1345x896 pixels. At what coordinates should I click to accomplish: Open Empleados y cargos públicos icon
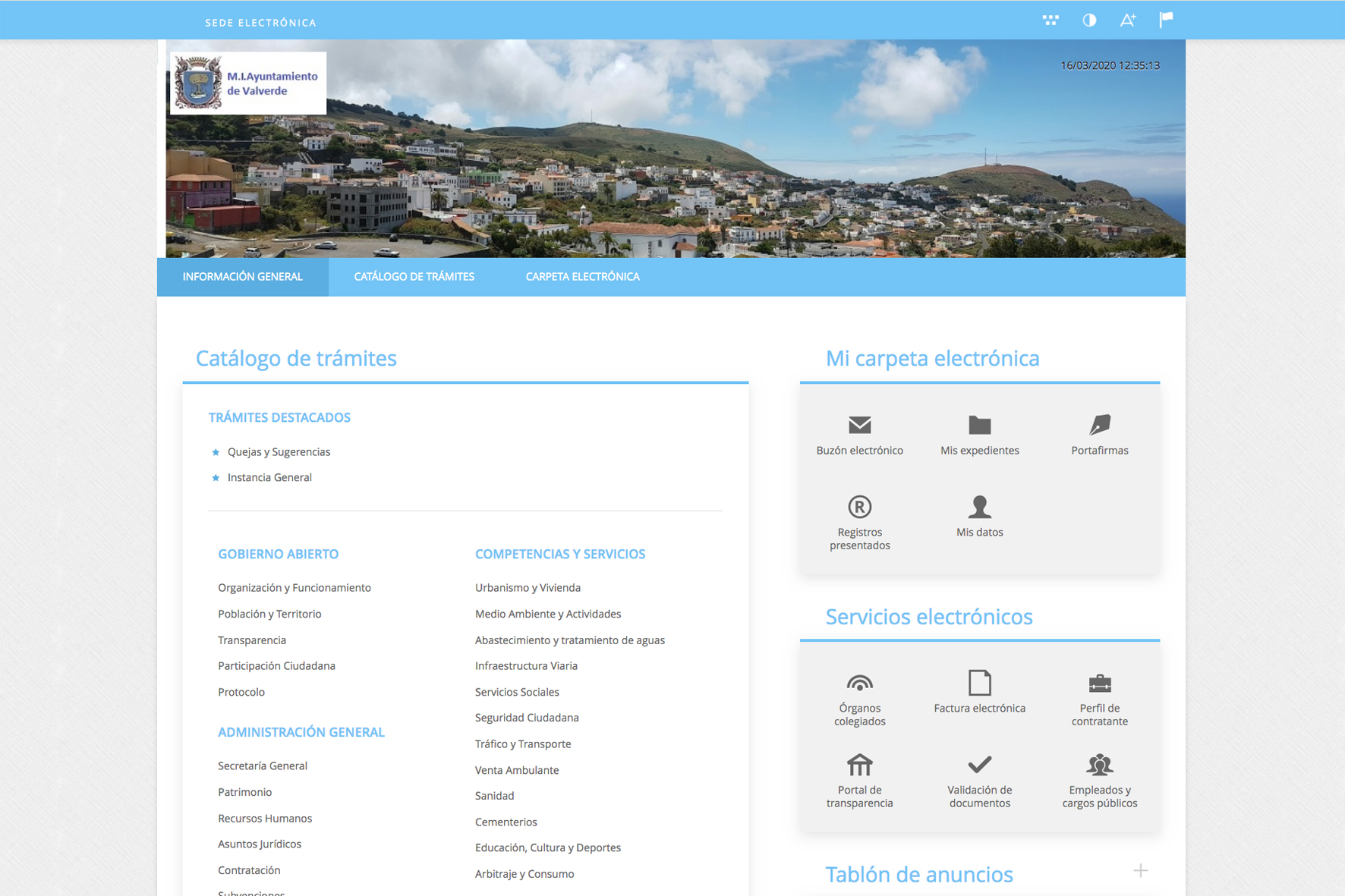pyautogui.click(x=1099, y=765)
